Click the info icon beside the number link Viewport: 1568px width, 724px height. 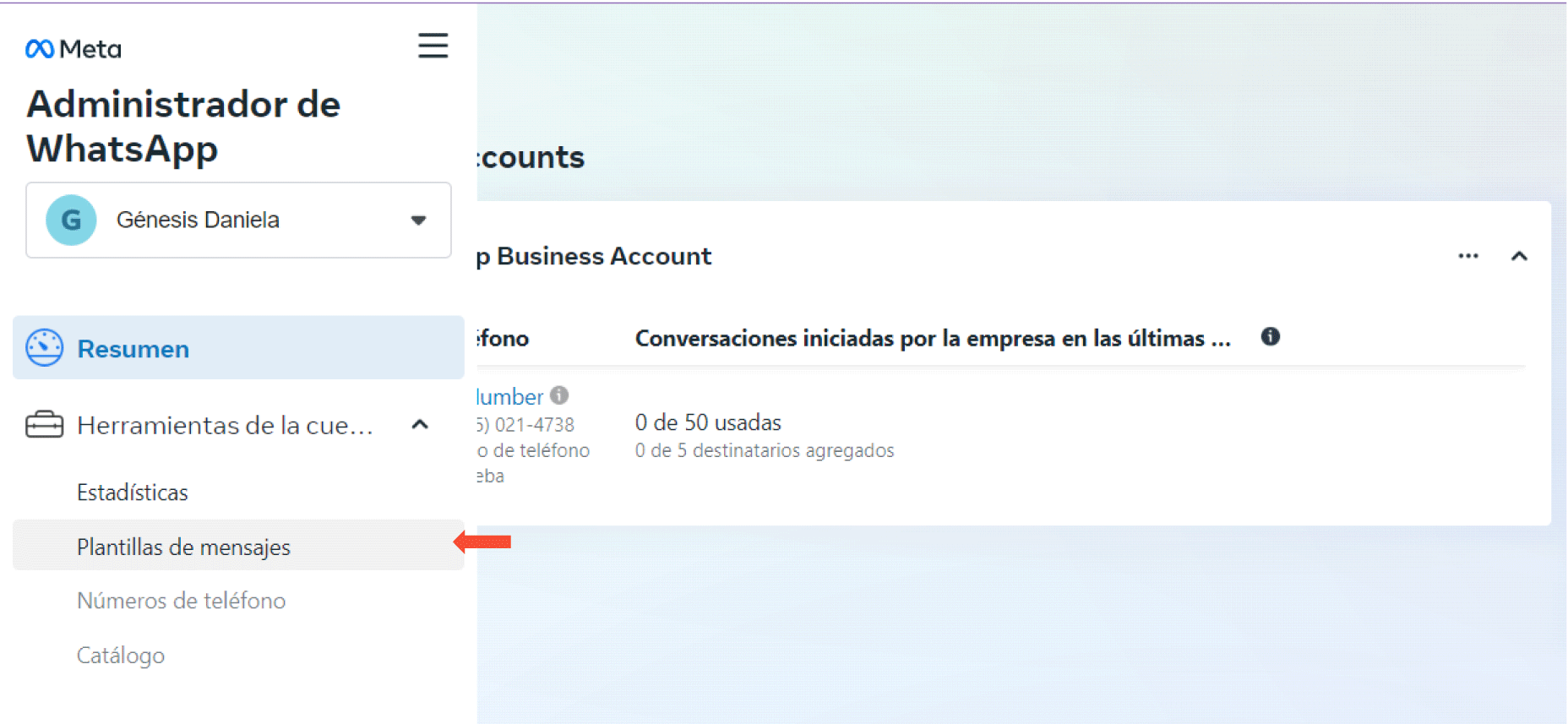(x=559, y=395)
